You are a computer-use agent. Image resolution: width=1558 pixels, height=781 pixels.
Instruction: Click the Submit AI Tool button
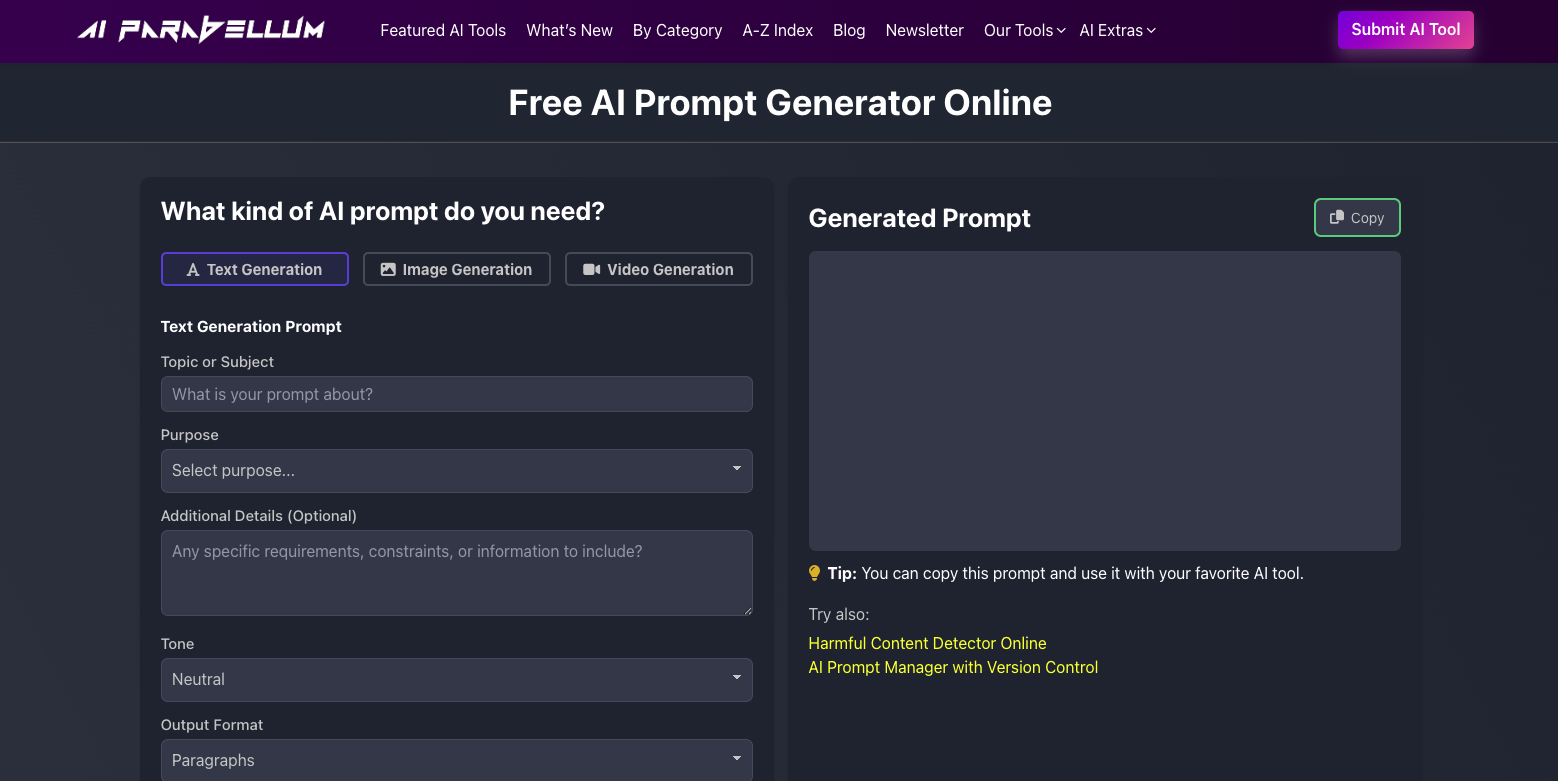[x=1405, y=29]
